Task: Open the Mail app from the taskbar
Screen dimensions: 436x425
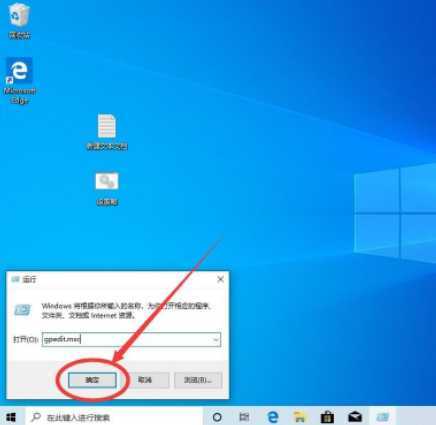Action: click(x=355, y=417)
